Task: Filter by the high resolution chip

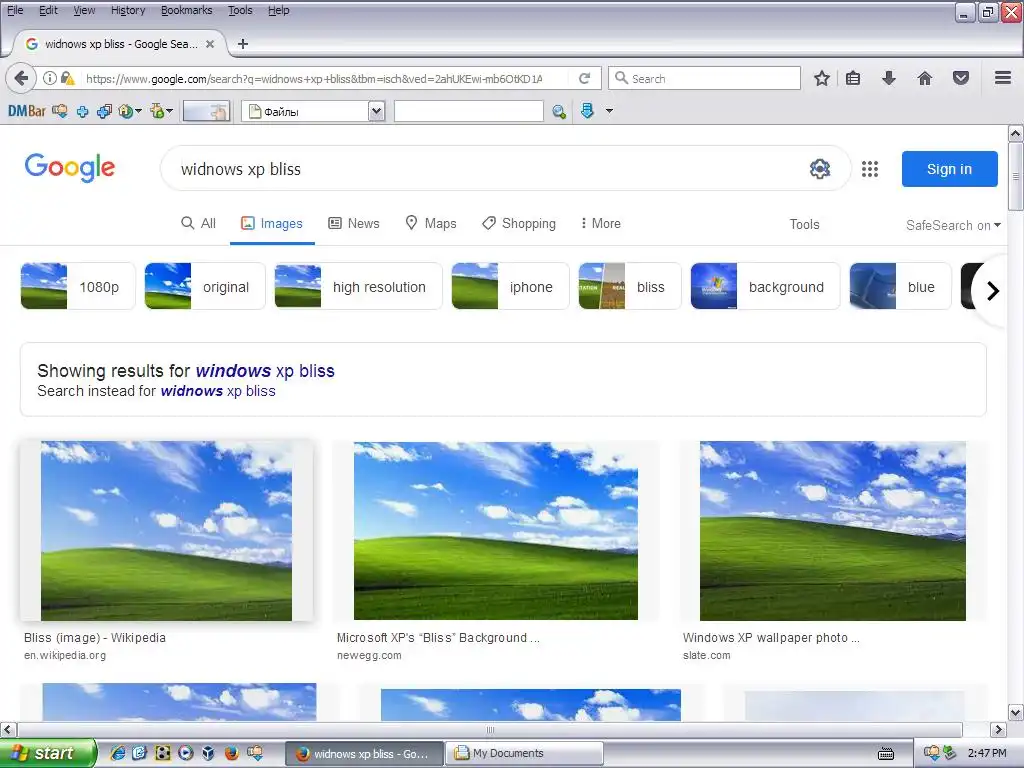Action: click(x=358, y=286)
